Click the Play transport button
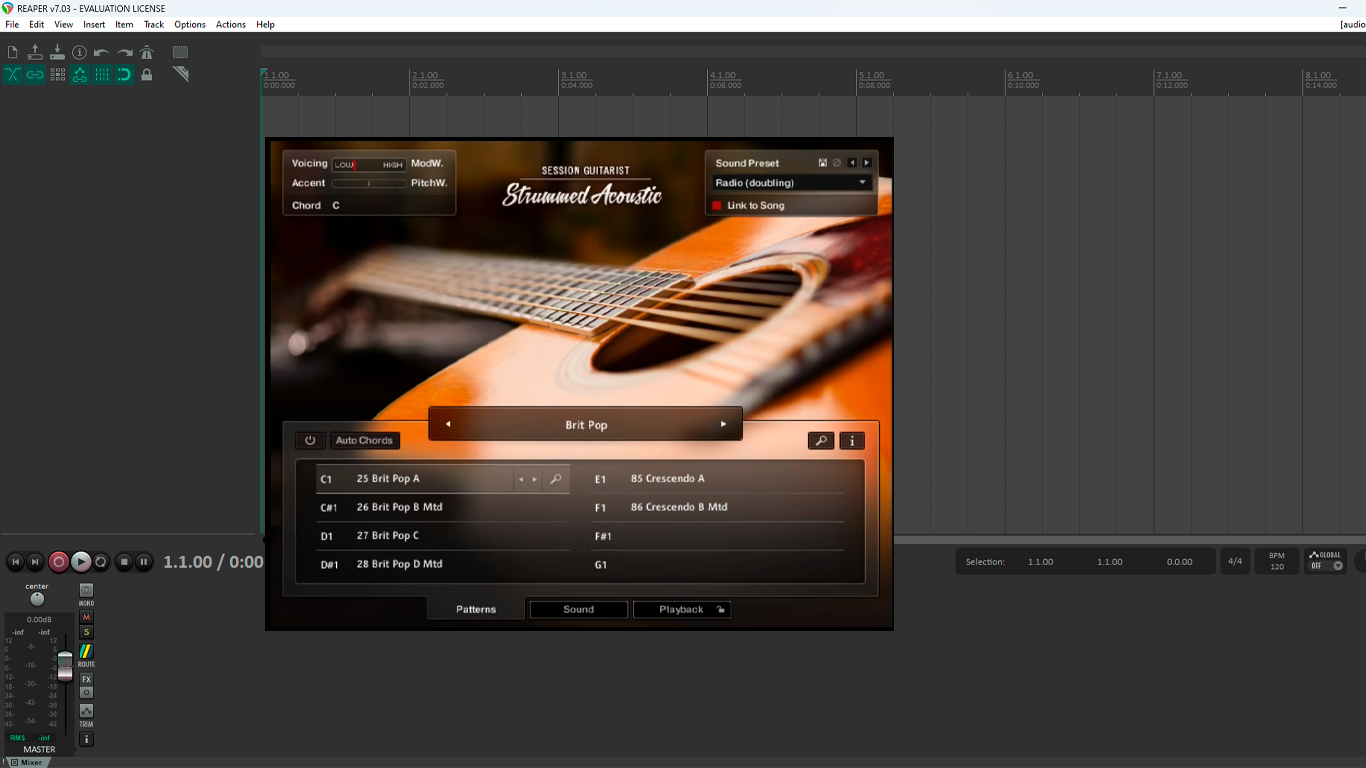 [81, 562]
